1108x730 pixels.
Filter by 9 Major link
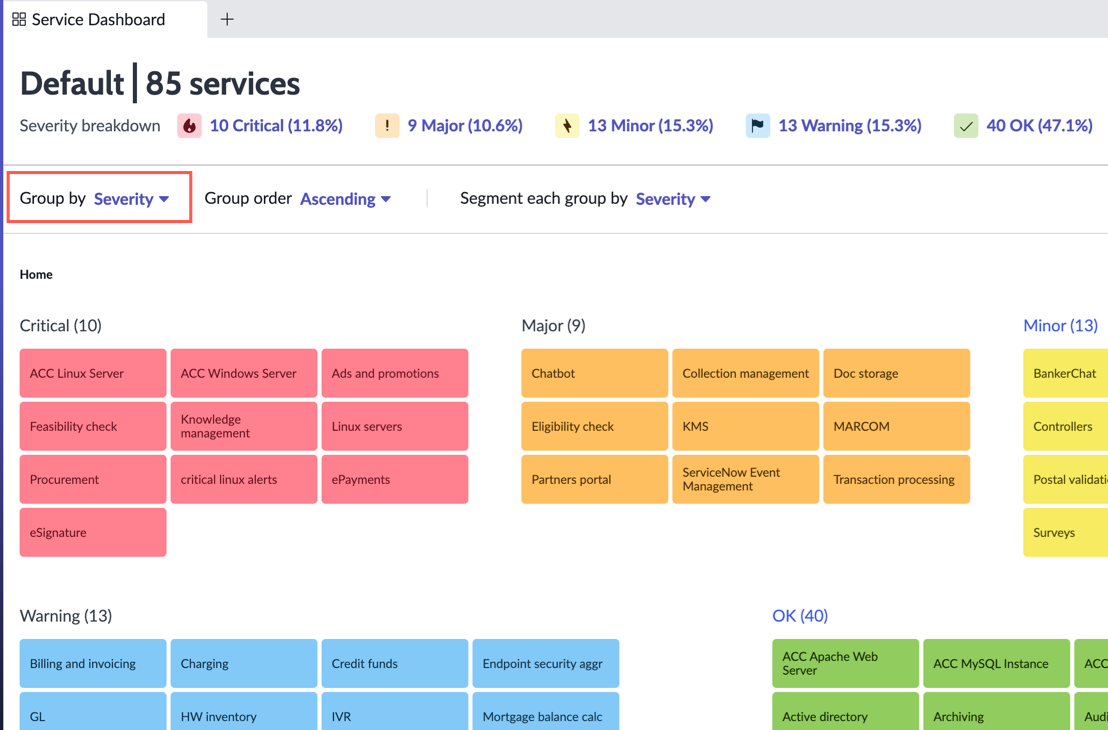(465, 126)
